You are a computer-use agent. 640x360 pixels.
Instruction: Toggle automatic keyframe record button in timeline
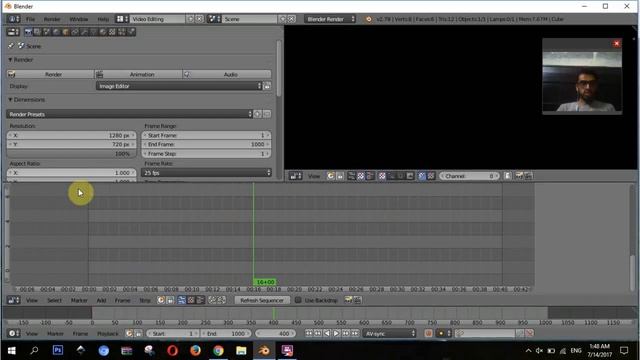(x=429, y=333)
